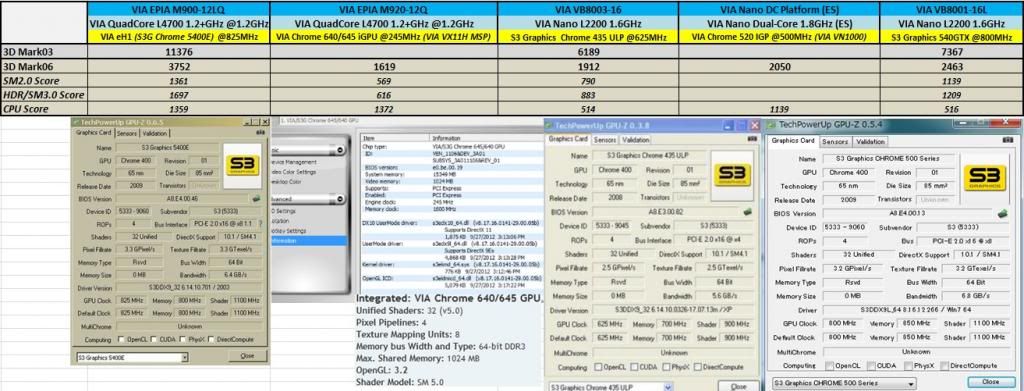Select cell showing 11376
This screenshot has width=1024, height=391.
(x=178, y=52)
